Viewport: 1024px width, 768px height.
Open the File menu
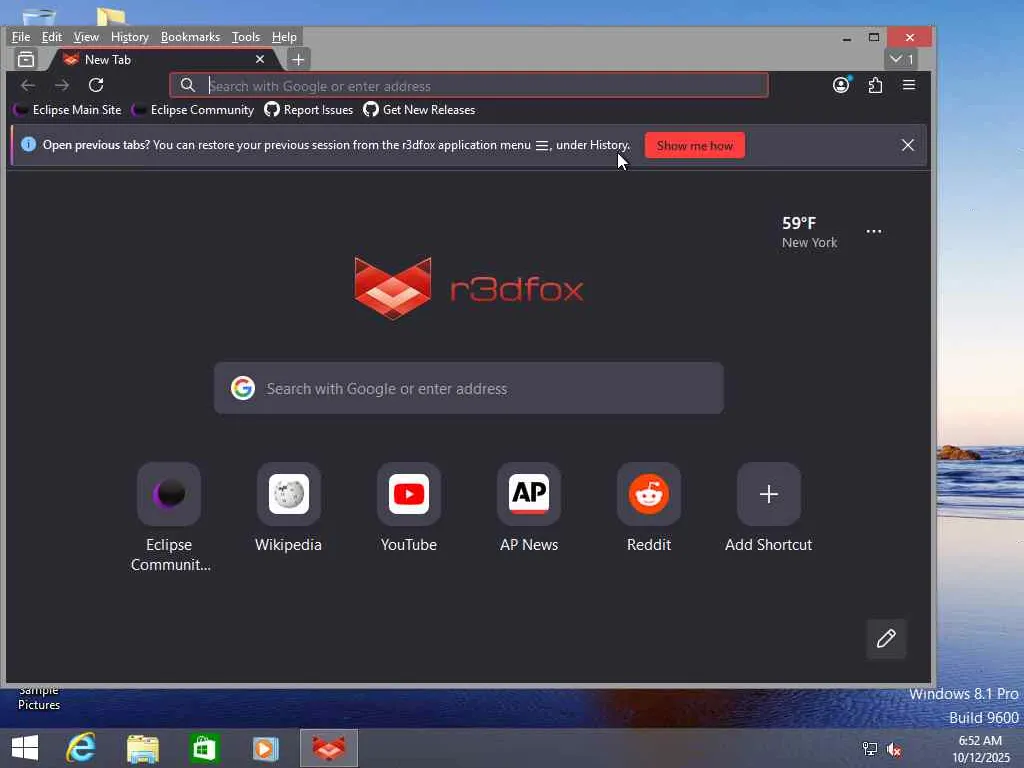click(21, 37)
